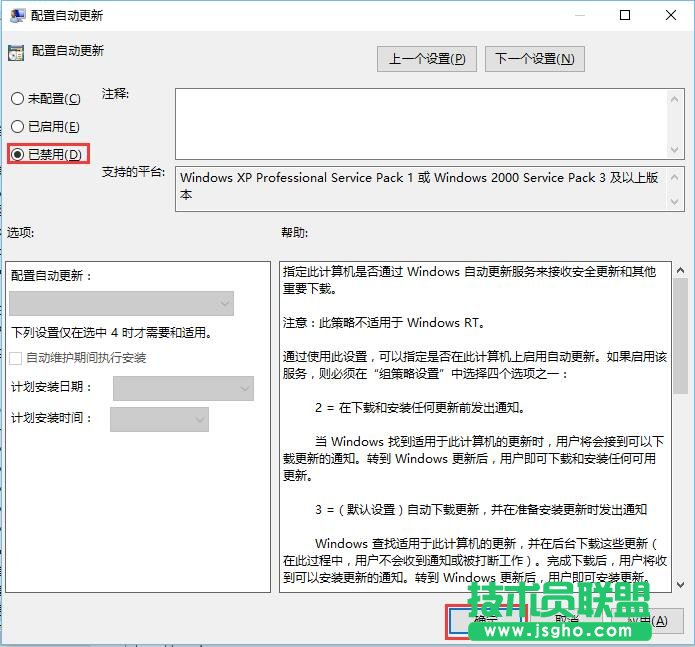This screenshot has width=695, height=647.
Task: Click the dialog icon in the title bar
Action: point(15,16)
